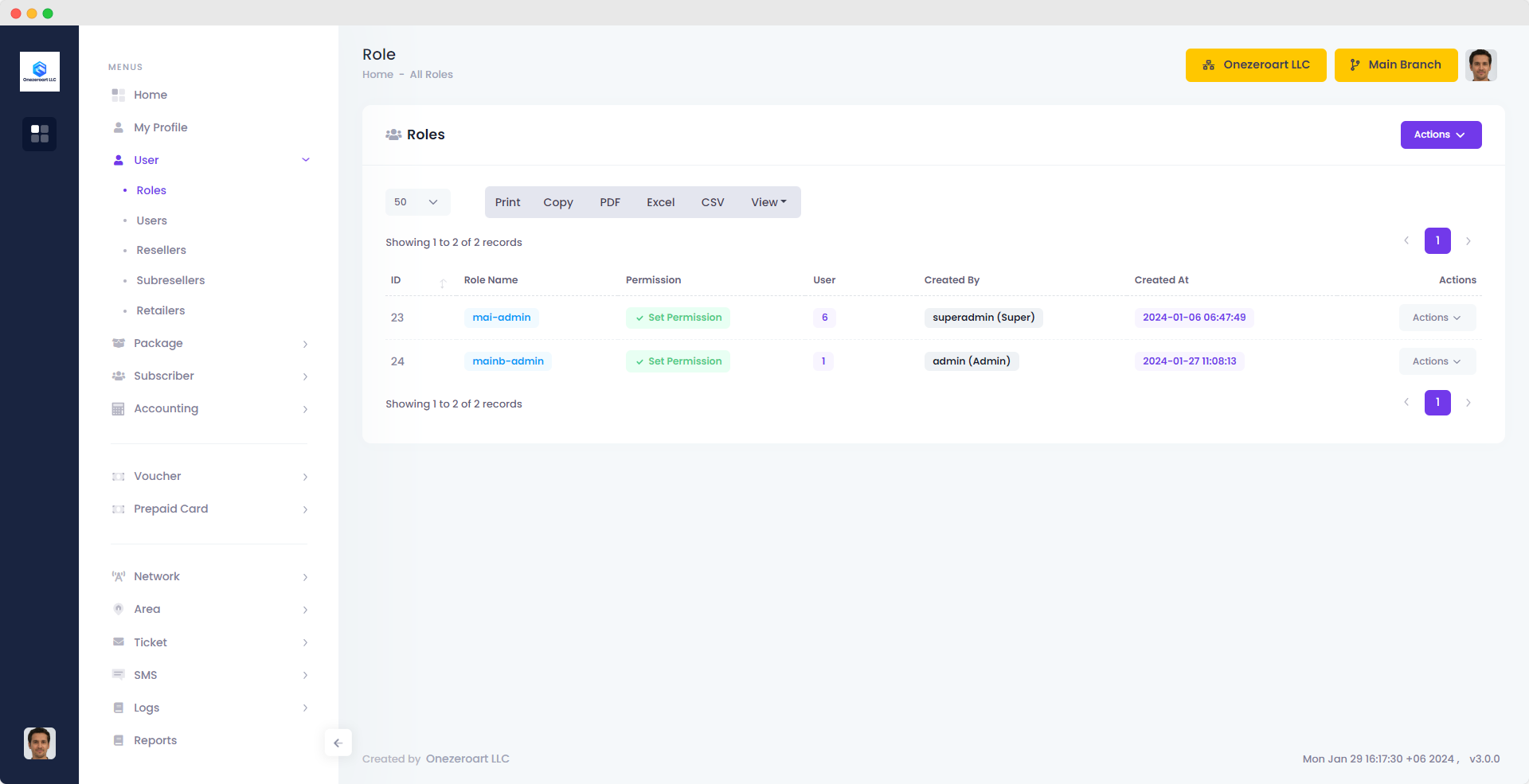Export table as CSV

click(x=713, y=202)
